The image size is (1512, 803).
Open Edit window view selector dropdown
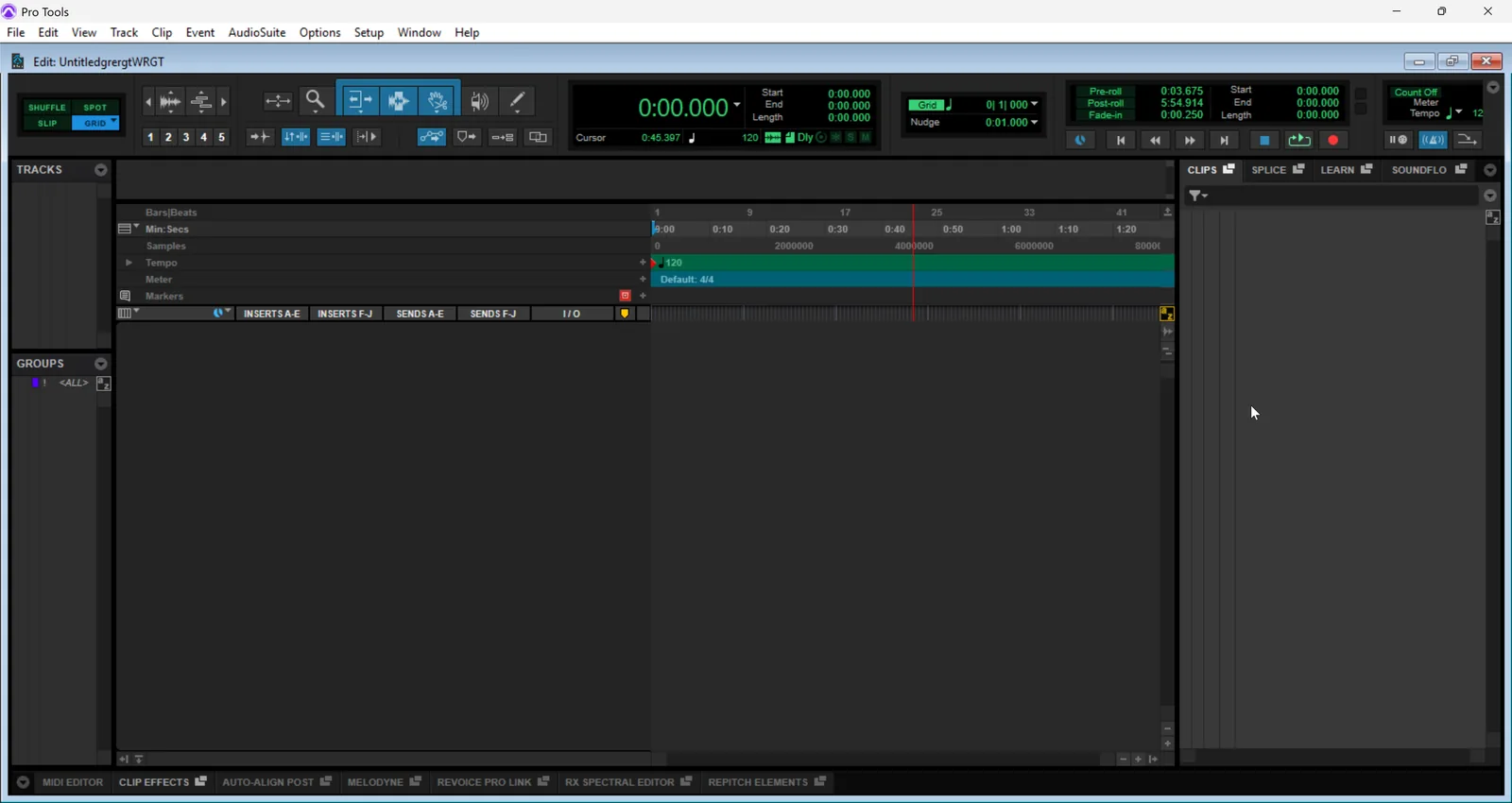click(x=129, y=313)
